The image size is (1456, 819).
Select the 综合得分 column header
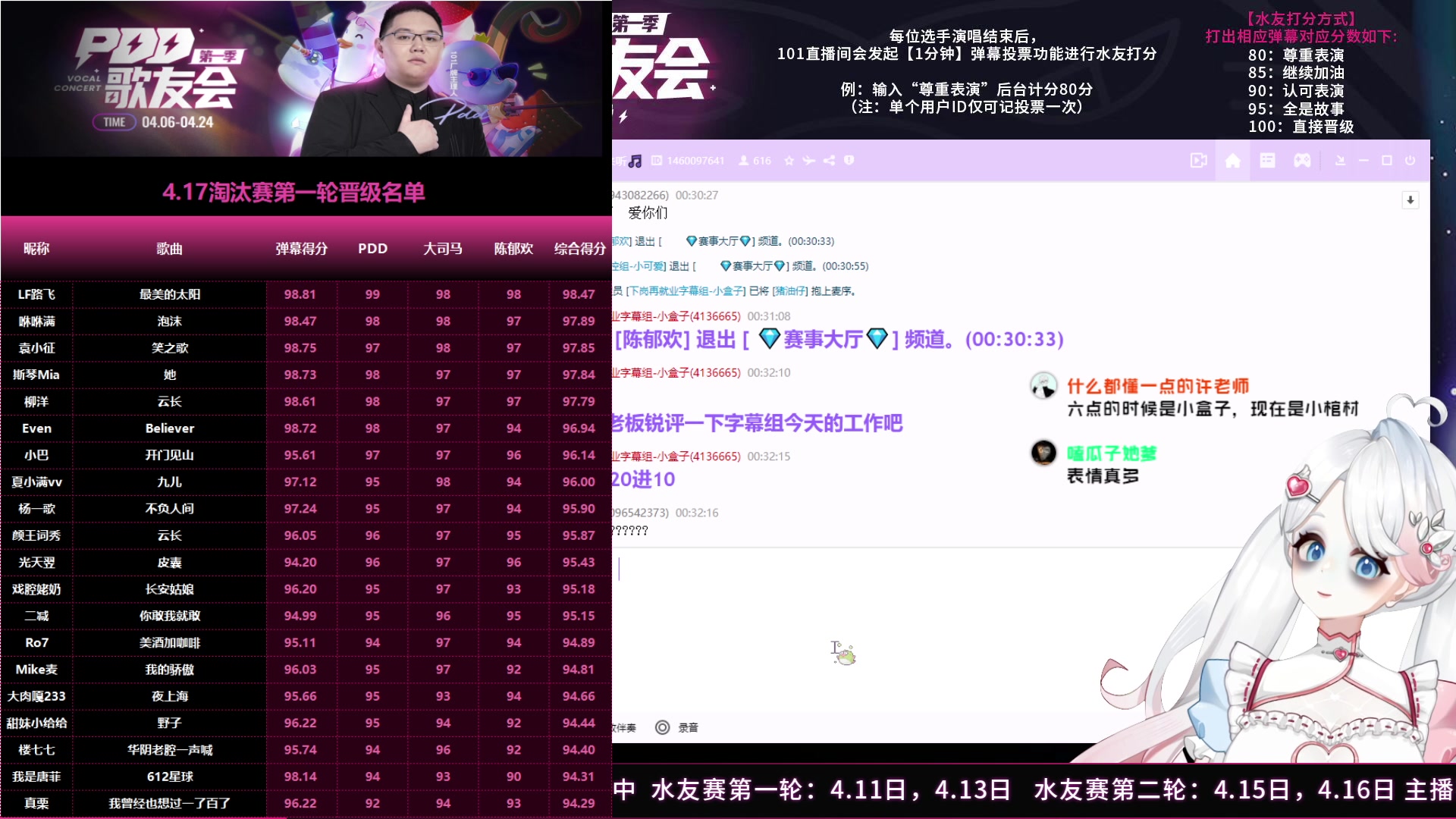click(579, 248)
